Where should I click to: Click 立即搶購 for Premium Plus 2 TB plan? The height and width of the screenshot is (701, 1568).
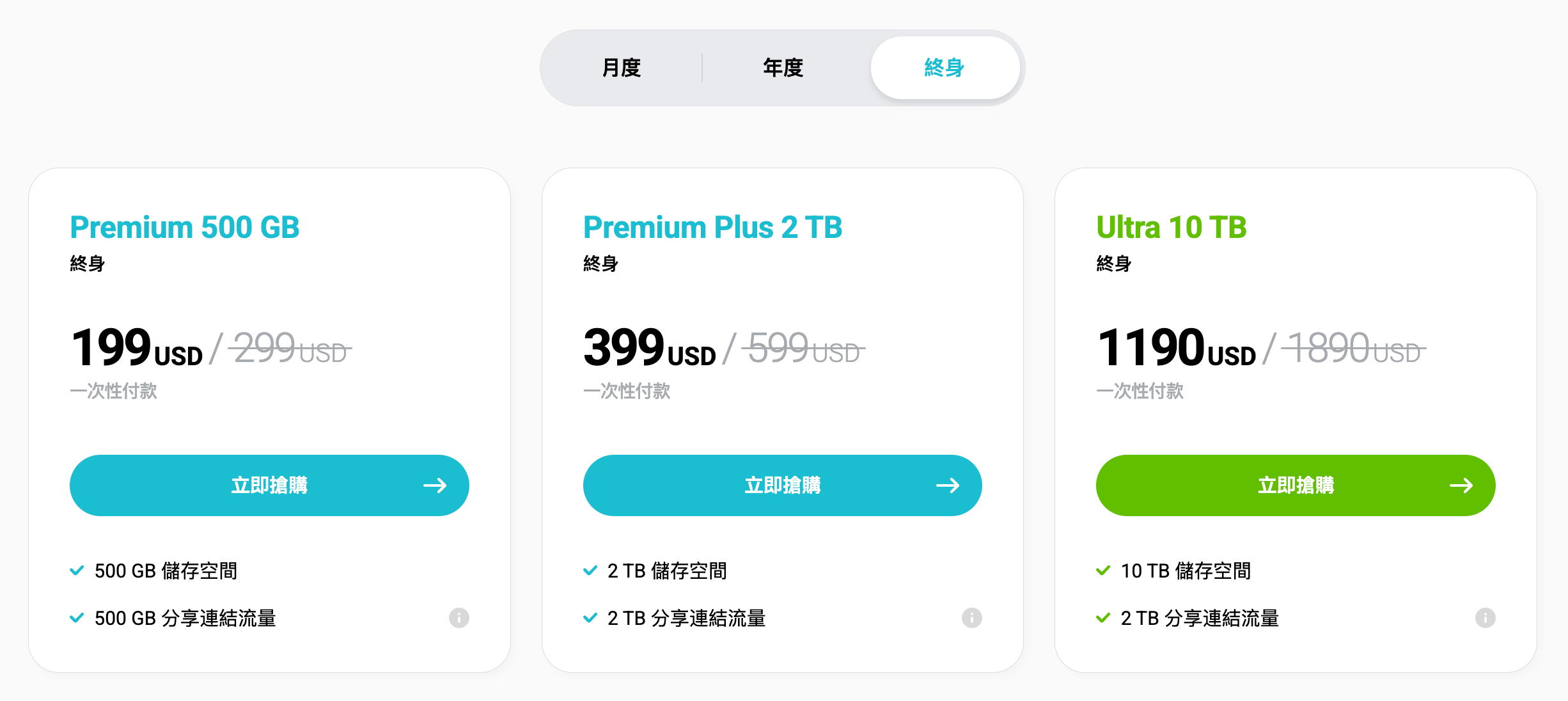(781, 485)
